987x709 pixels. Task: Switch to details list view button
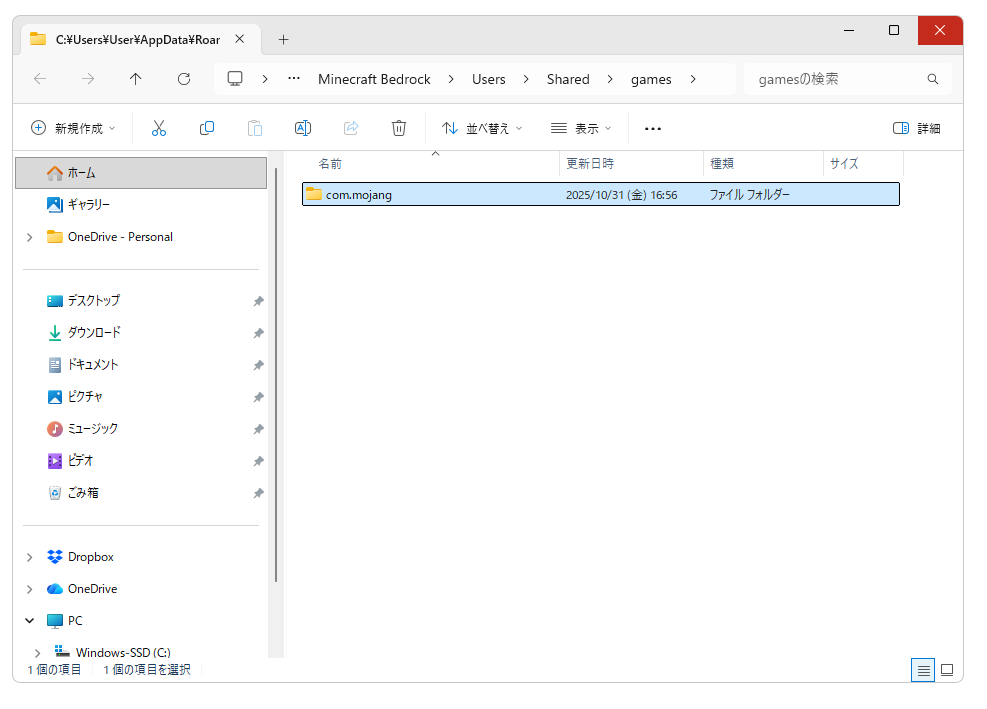[923, 670]
